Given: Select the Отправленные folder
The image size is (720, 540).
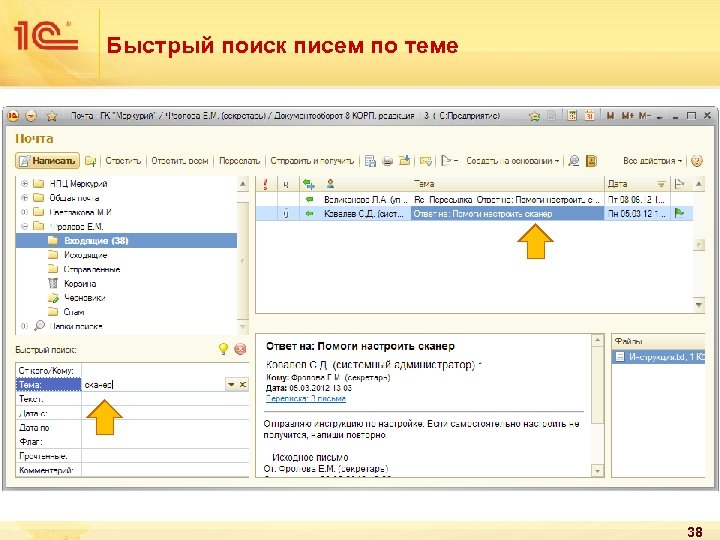Looking at the screenshot, I should 91,269.
